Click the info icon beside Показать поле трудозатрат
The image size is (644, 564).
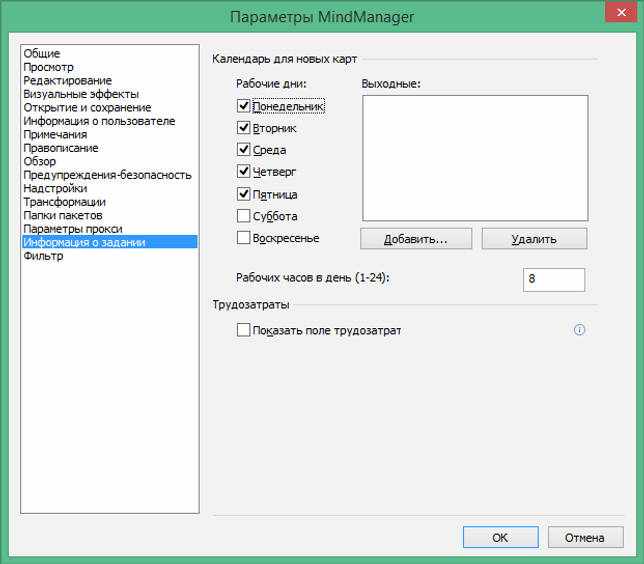[579, 329]
